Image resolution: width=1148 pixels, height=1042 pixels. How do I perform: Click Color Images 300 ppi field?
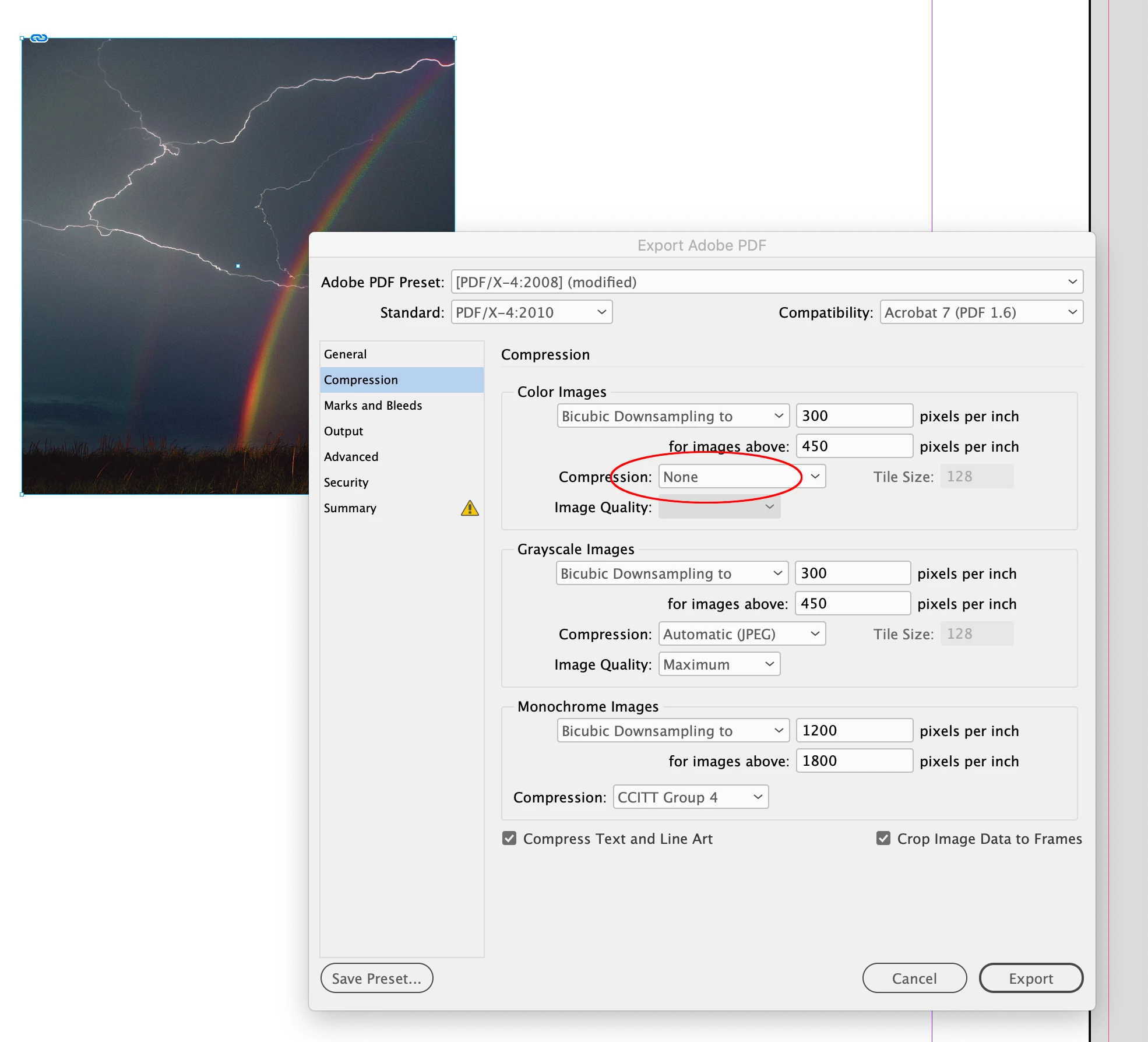854,416
